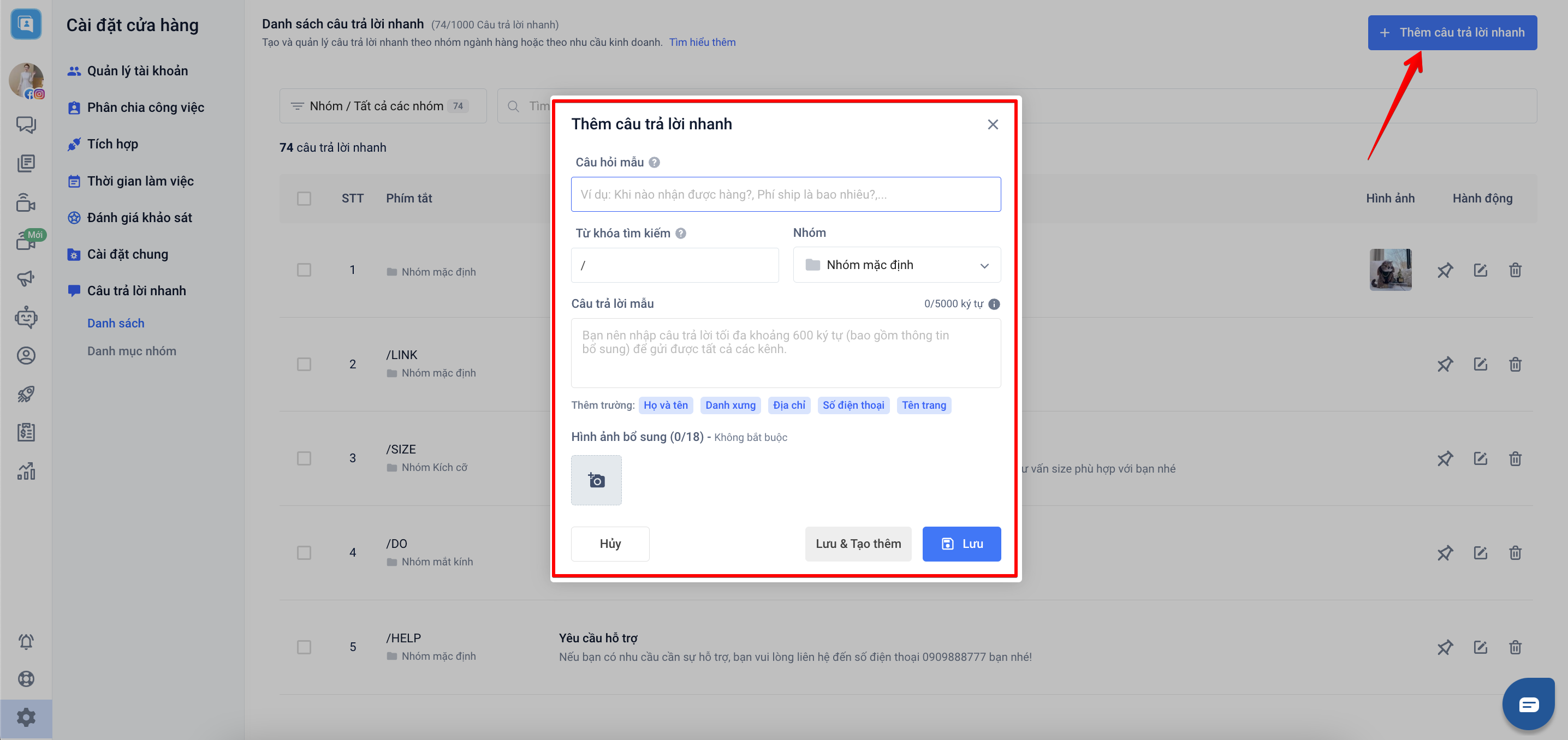Select all rows with header checkbox
The image size is (1568, 740).
pos(304,199)
